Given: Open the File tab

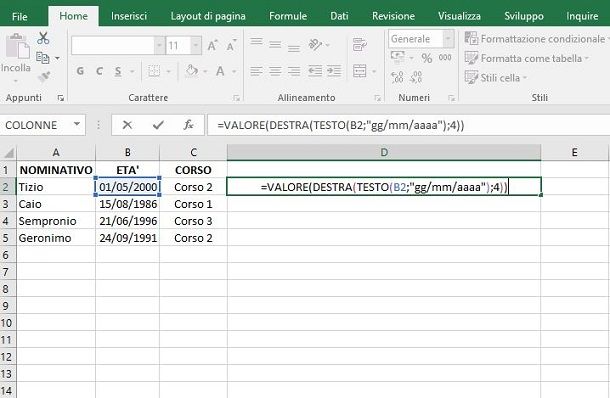Looking at the screenshot, I should (19, 16).
